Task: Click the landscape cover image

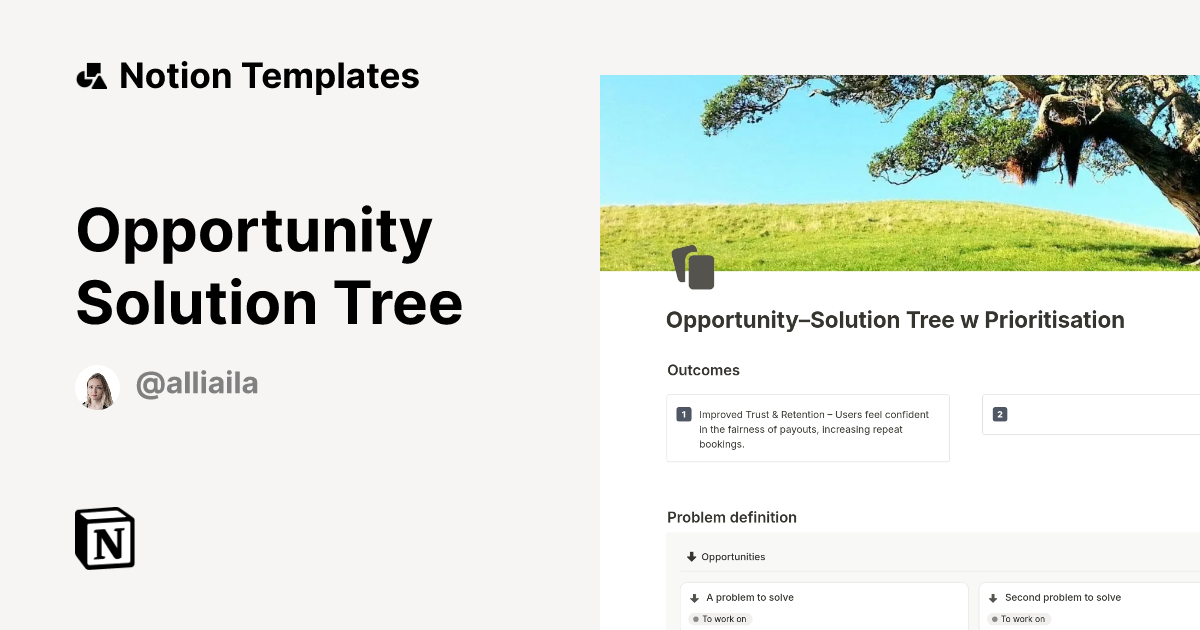Action: coord(899,170)
